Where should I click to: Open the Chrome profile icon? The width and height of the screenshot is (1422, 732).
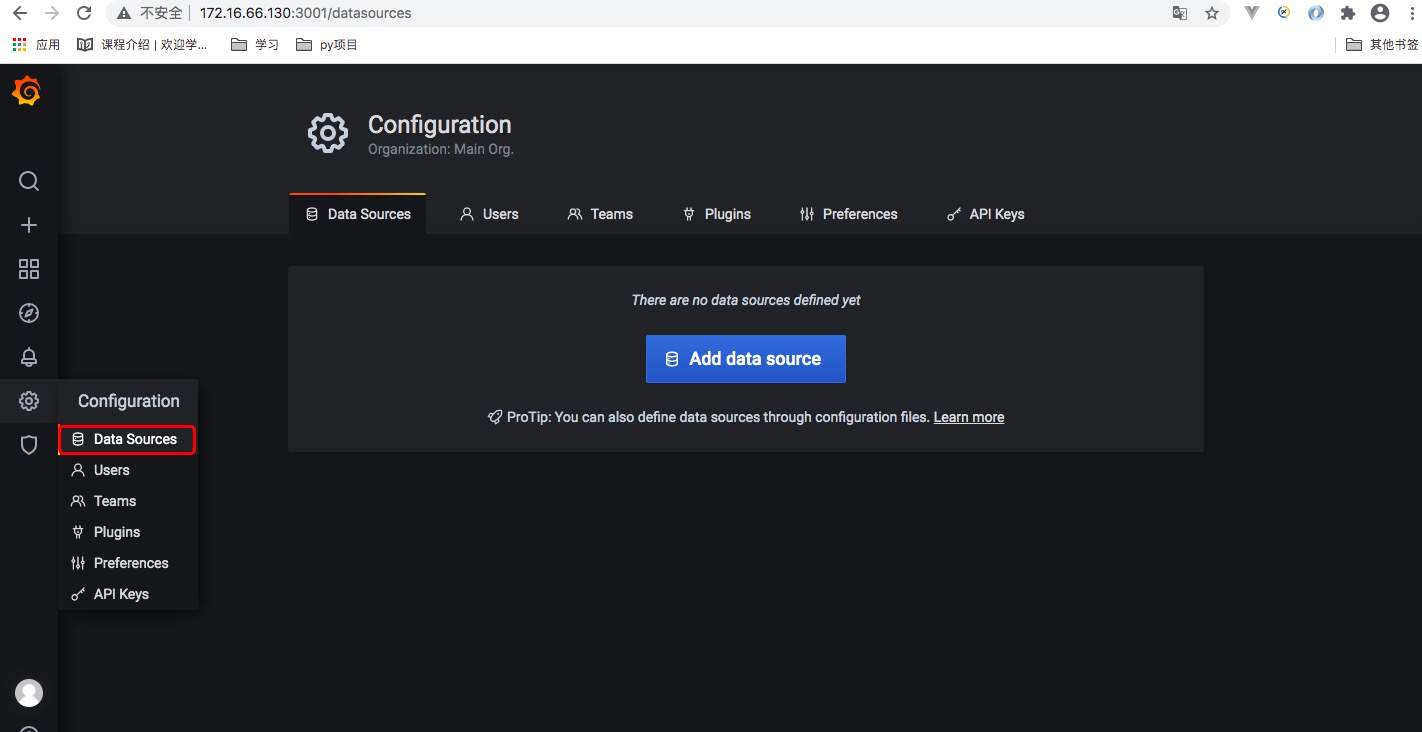click(x=1380, y=13)
